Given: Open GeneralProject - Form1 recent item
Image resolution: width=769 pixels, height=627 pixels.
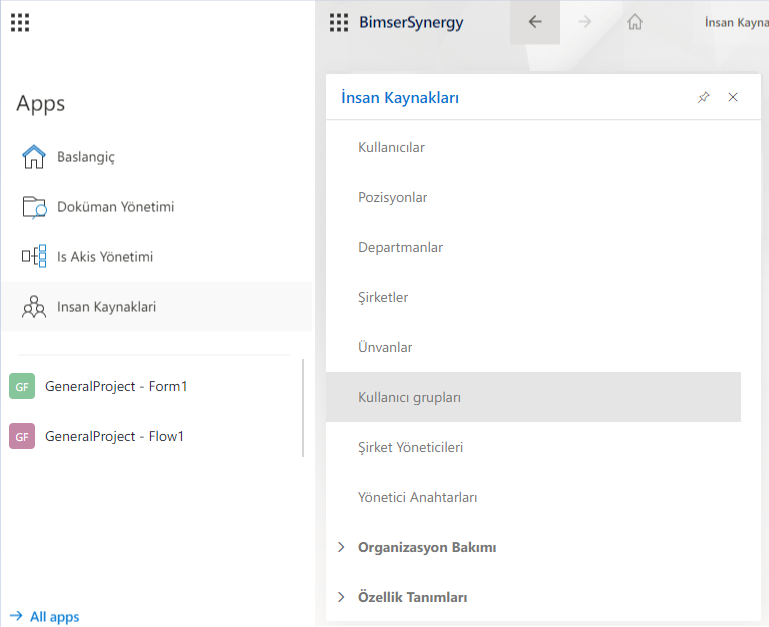Looking at the screenshot, I should pos(116,386).
